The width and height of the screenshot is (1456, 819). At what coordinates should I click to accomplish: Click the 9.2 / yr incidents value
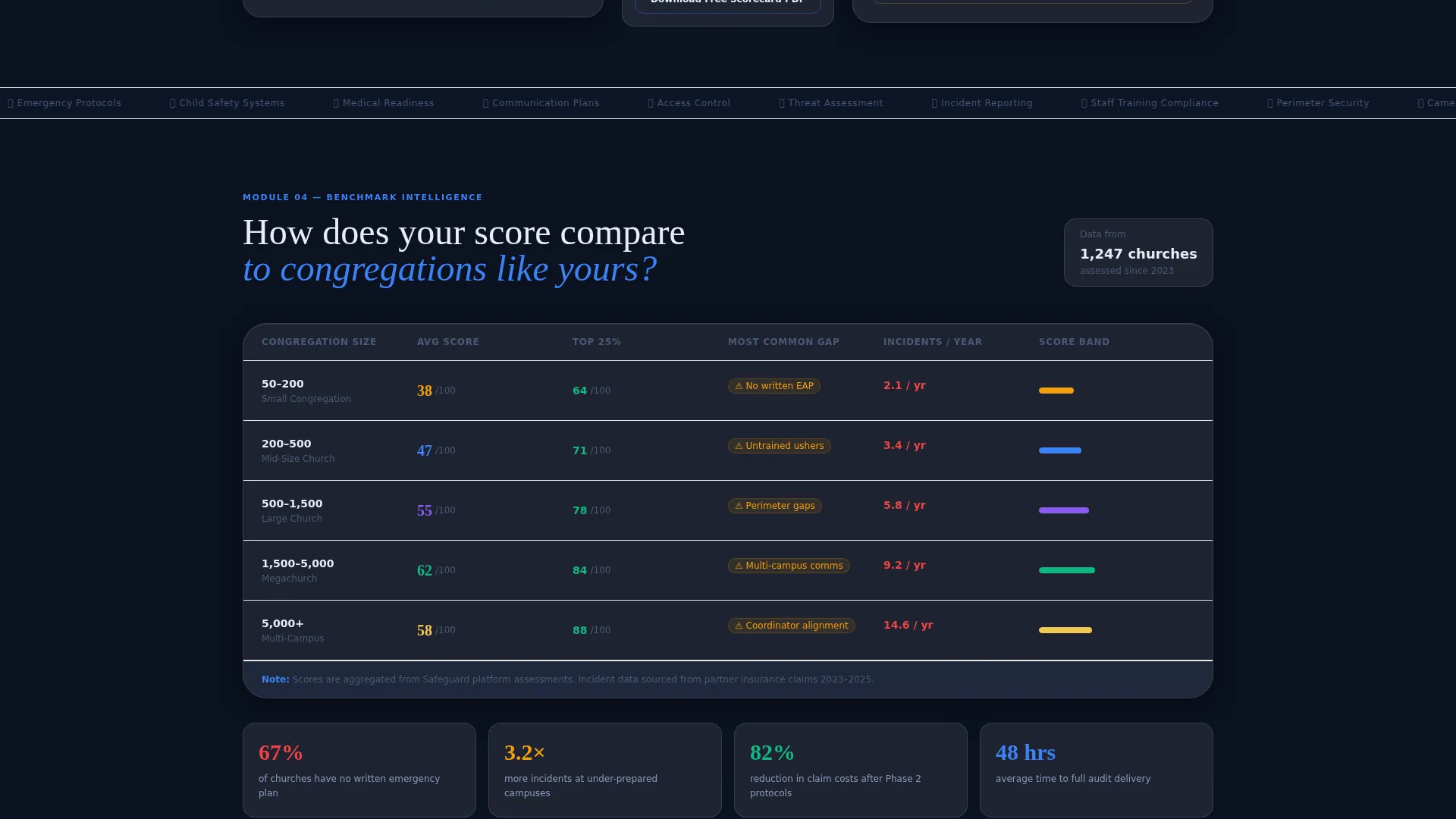click(905, 565)
